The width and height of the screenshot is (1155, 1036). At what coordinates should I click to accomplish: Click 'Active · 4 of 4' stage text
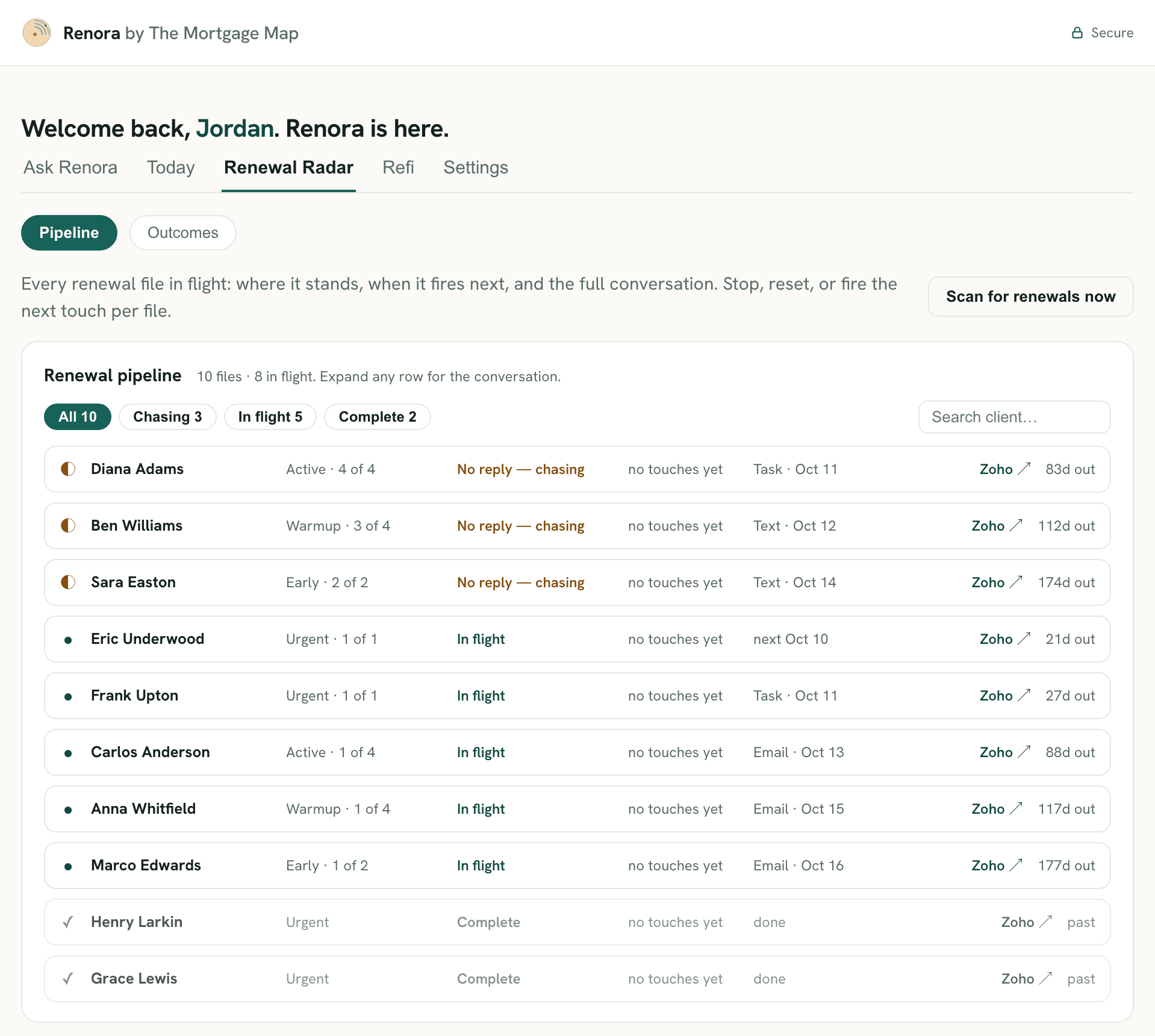pos(331,469)
